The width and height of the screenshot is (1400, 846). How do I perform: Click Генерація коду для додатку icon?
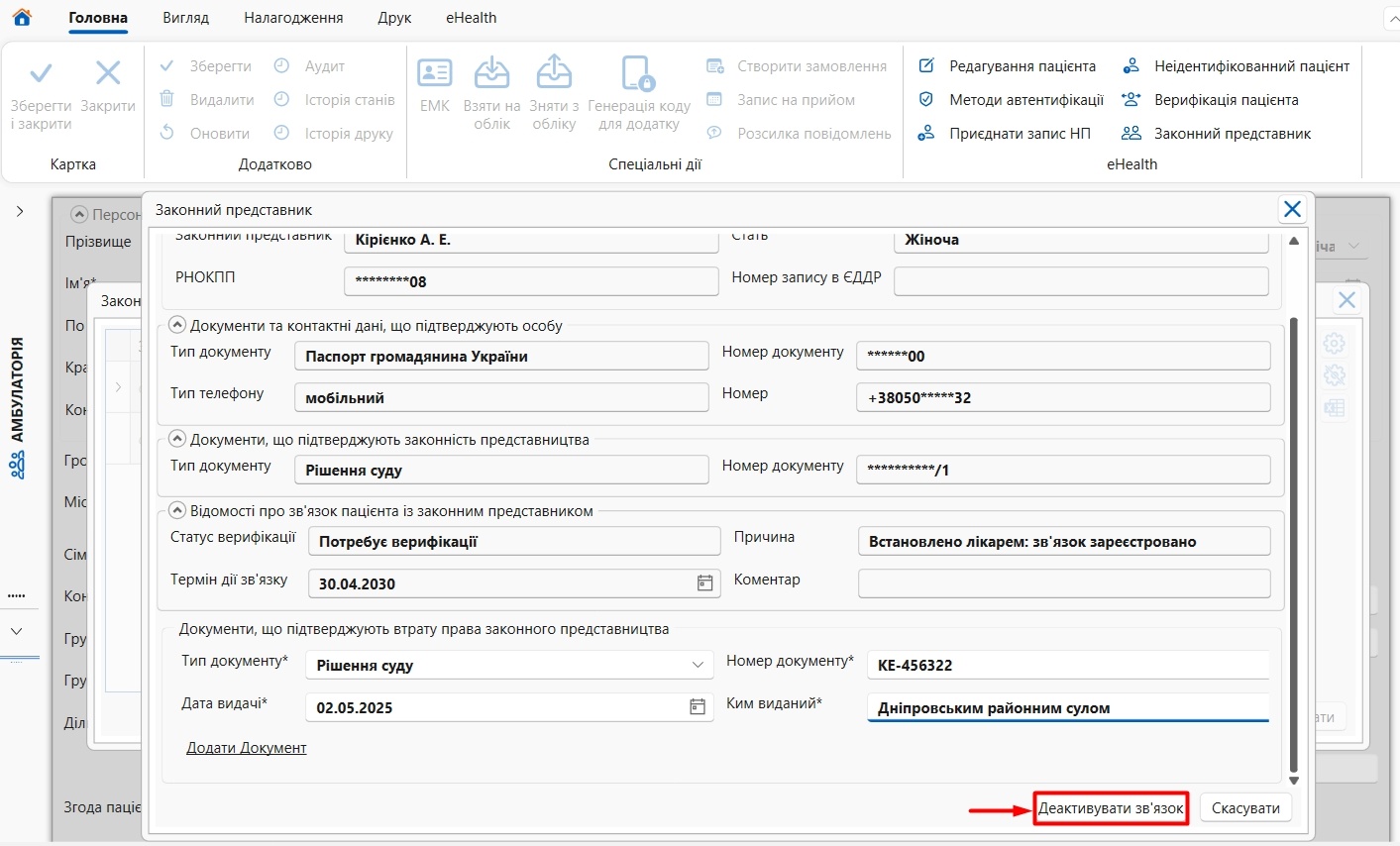[638, 72]
